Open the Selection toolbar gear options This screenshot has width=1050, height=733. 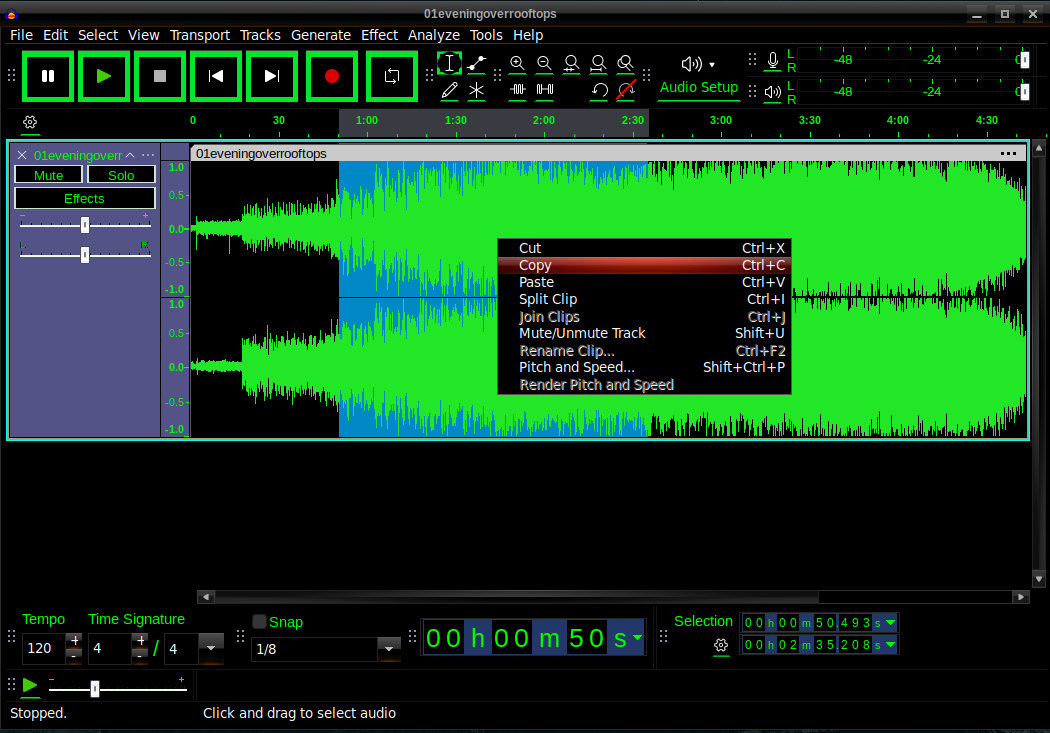point(721,645)
